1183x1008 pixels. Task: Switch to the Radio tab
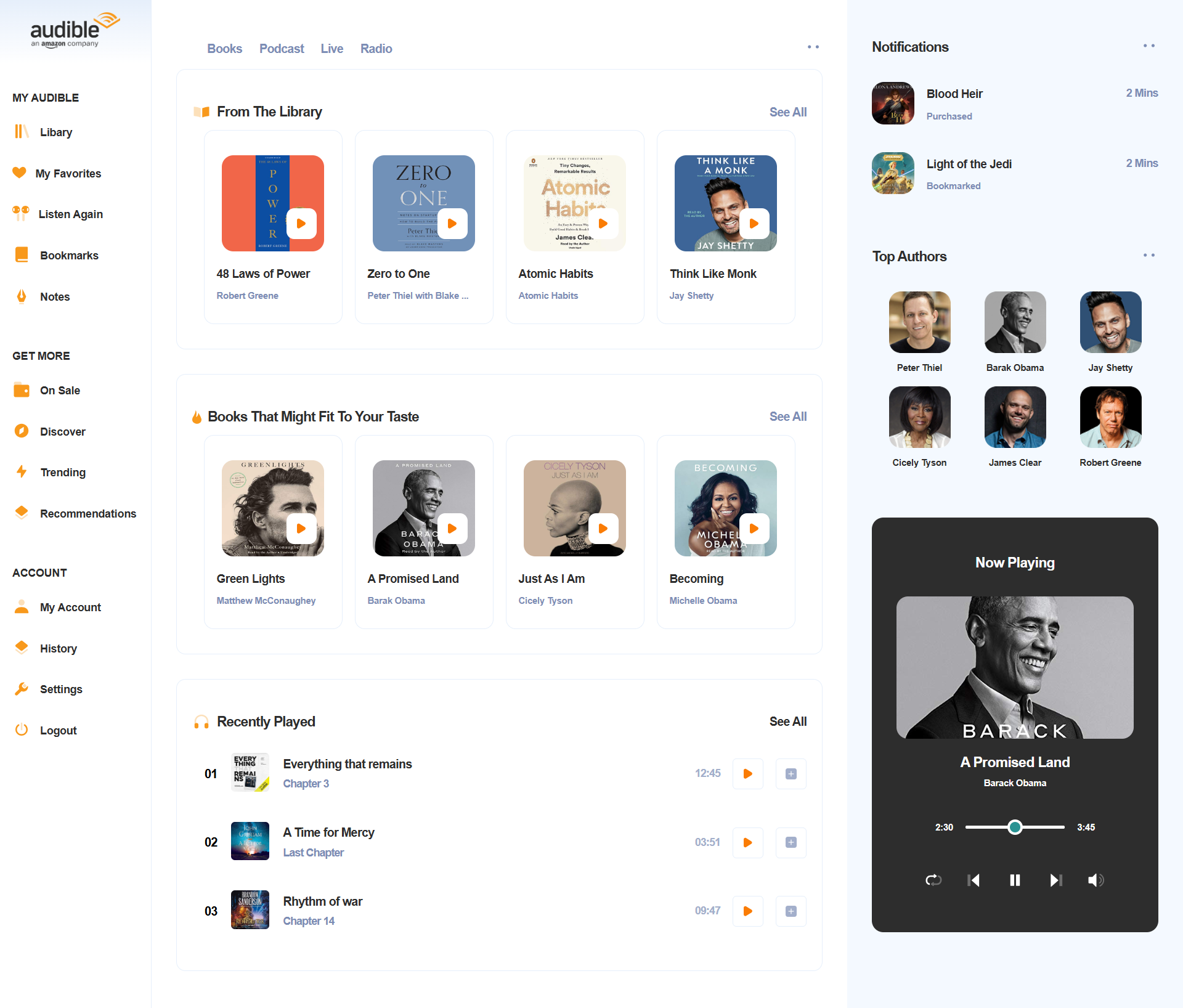click(376, 49)
